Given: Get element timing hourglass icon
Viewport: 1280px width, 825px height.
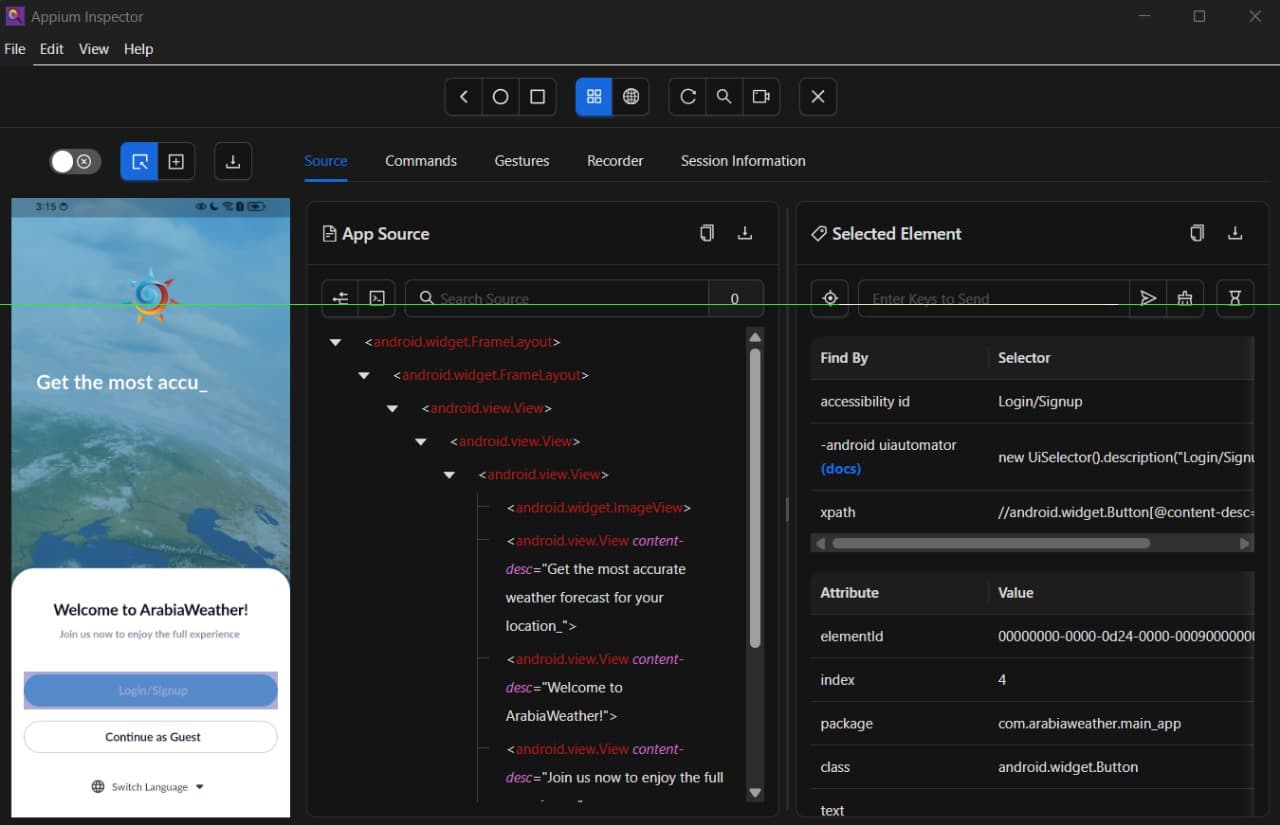Looking at the screenshot, I should tap(1235, 298).
